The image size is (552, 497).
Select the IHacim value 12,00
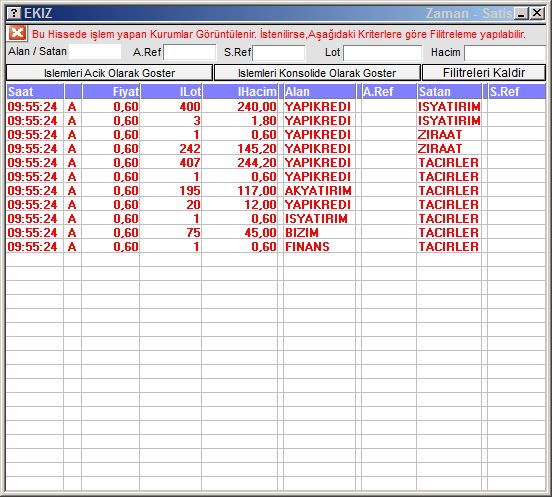click(261, 205)
